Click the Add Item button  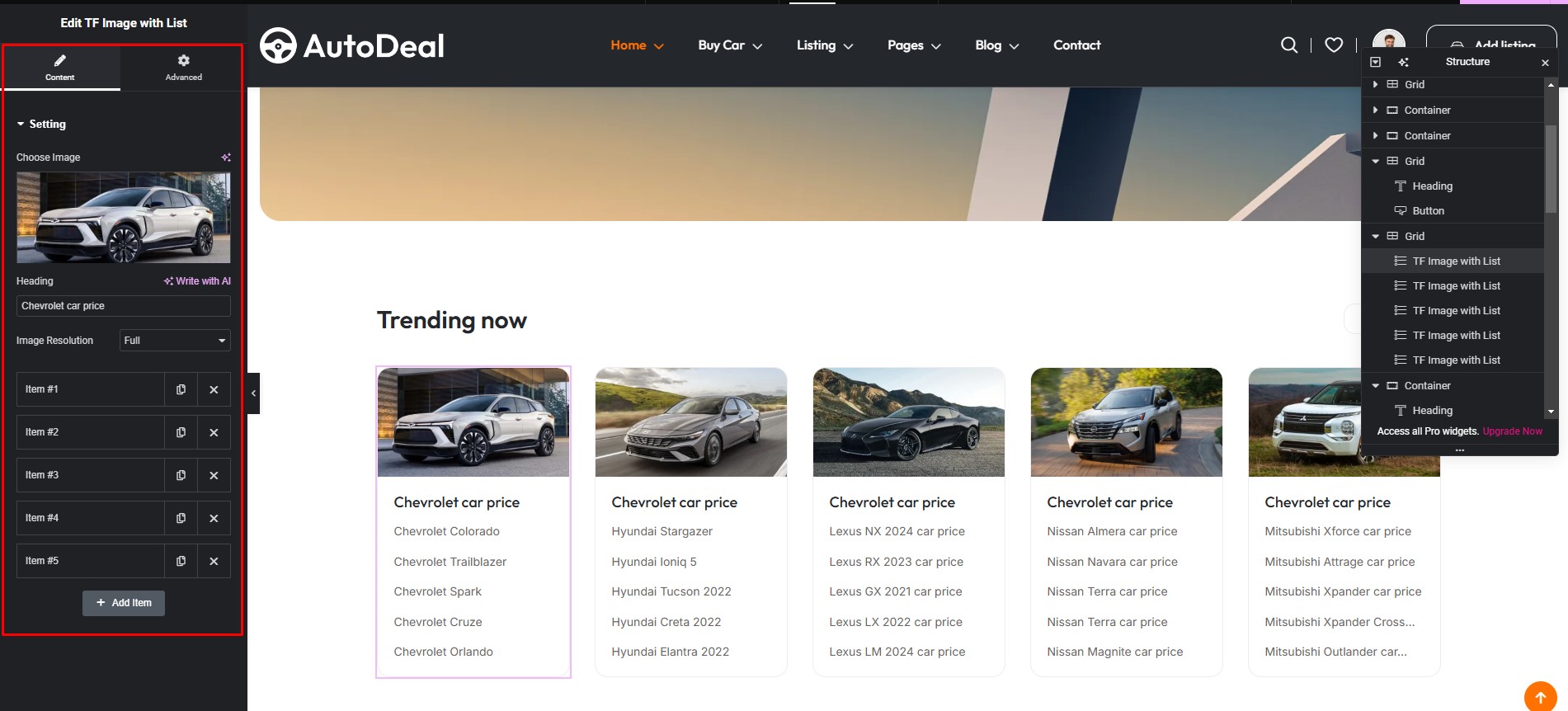point(124,603)
